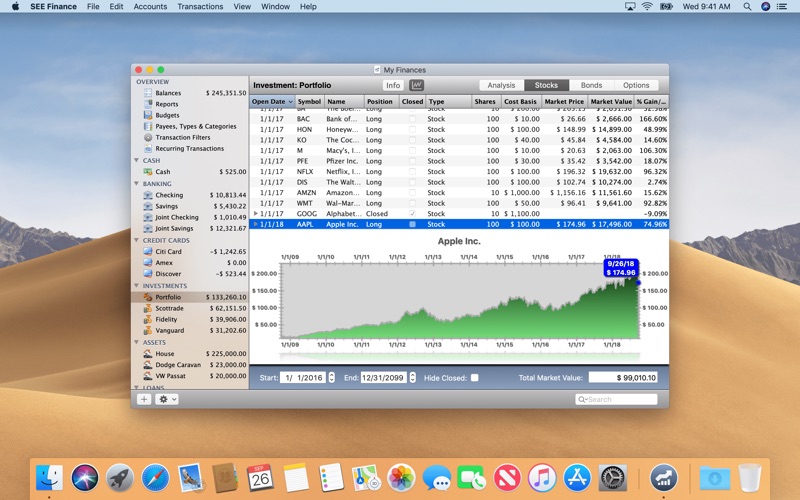Focus the Search field at bottom
Screen dimensions: 800x500
[x=616, y=399]
